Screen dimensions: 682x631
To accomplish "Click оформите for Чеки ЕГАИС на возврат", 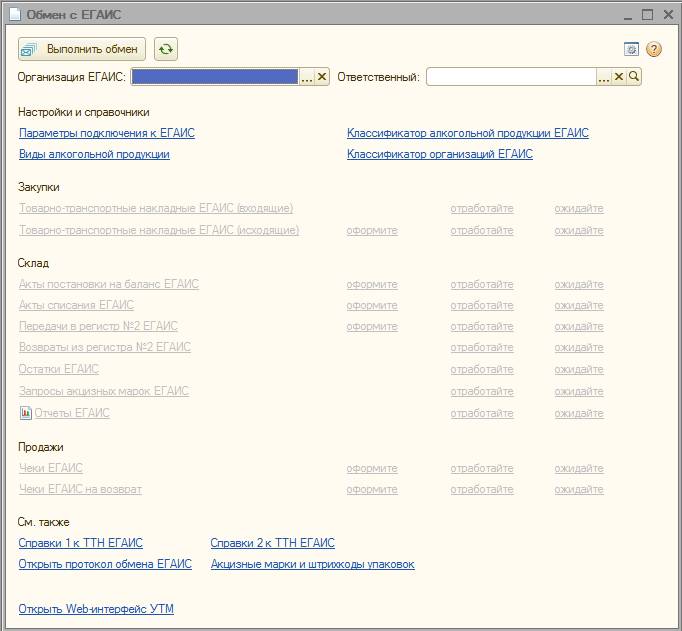I will pyautogui.click(x=372, y=490).
